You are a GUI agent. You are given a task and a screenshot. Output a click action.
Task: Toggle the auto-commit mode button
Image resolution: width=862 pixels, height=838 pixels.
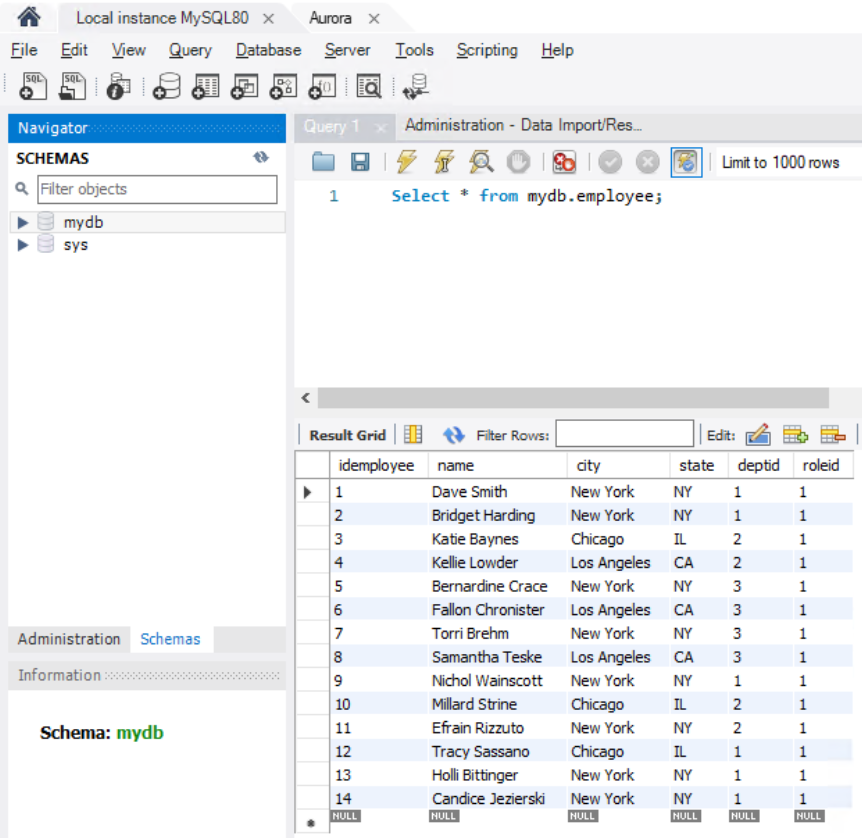[686, 162]
